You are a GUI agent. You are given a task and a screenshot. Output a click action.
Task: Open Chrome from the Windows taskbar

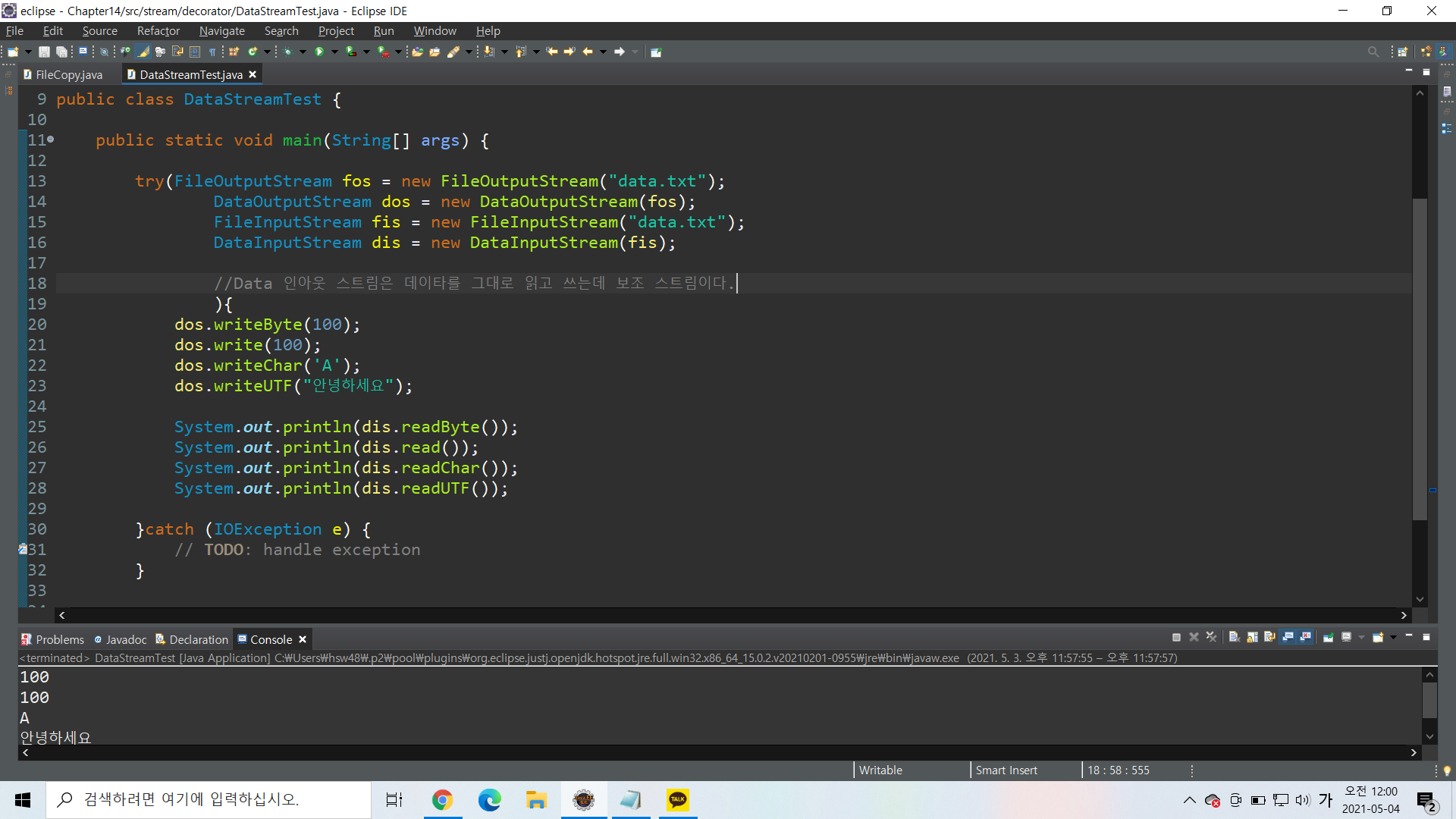click(442, 799)
